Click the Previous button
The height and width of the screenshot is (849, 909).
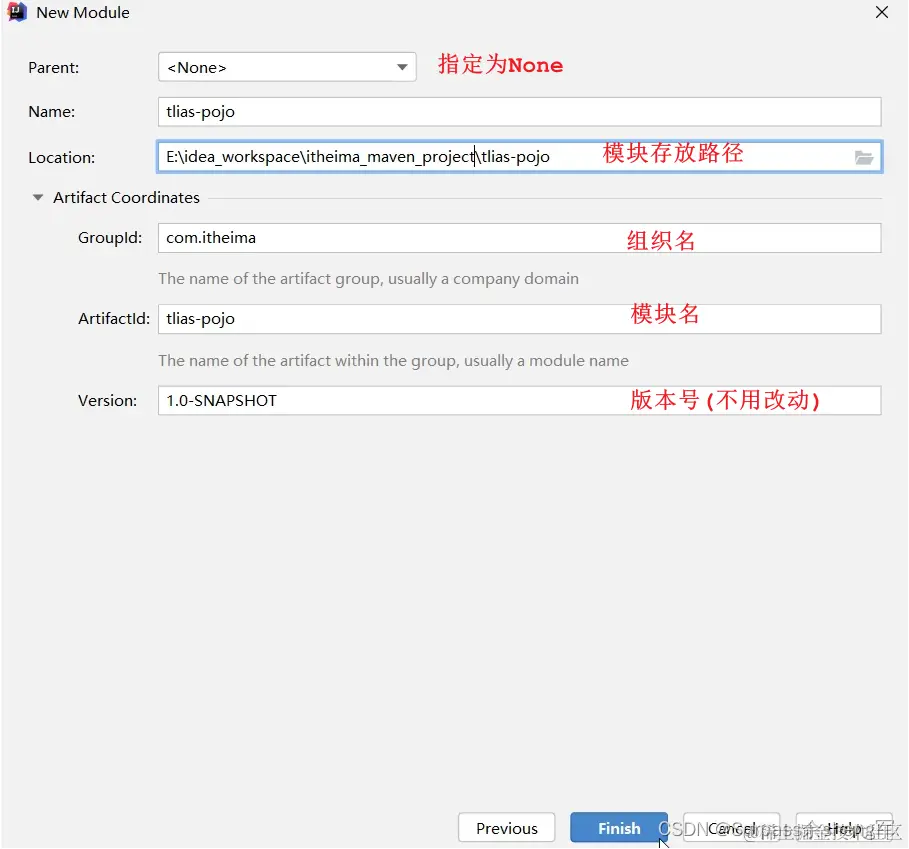[507, 828]
